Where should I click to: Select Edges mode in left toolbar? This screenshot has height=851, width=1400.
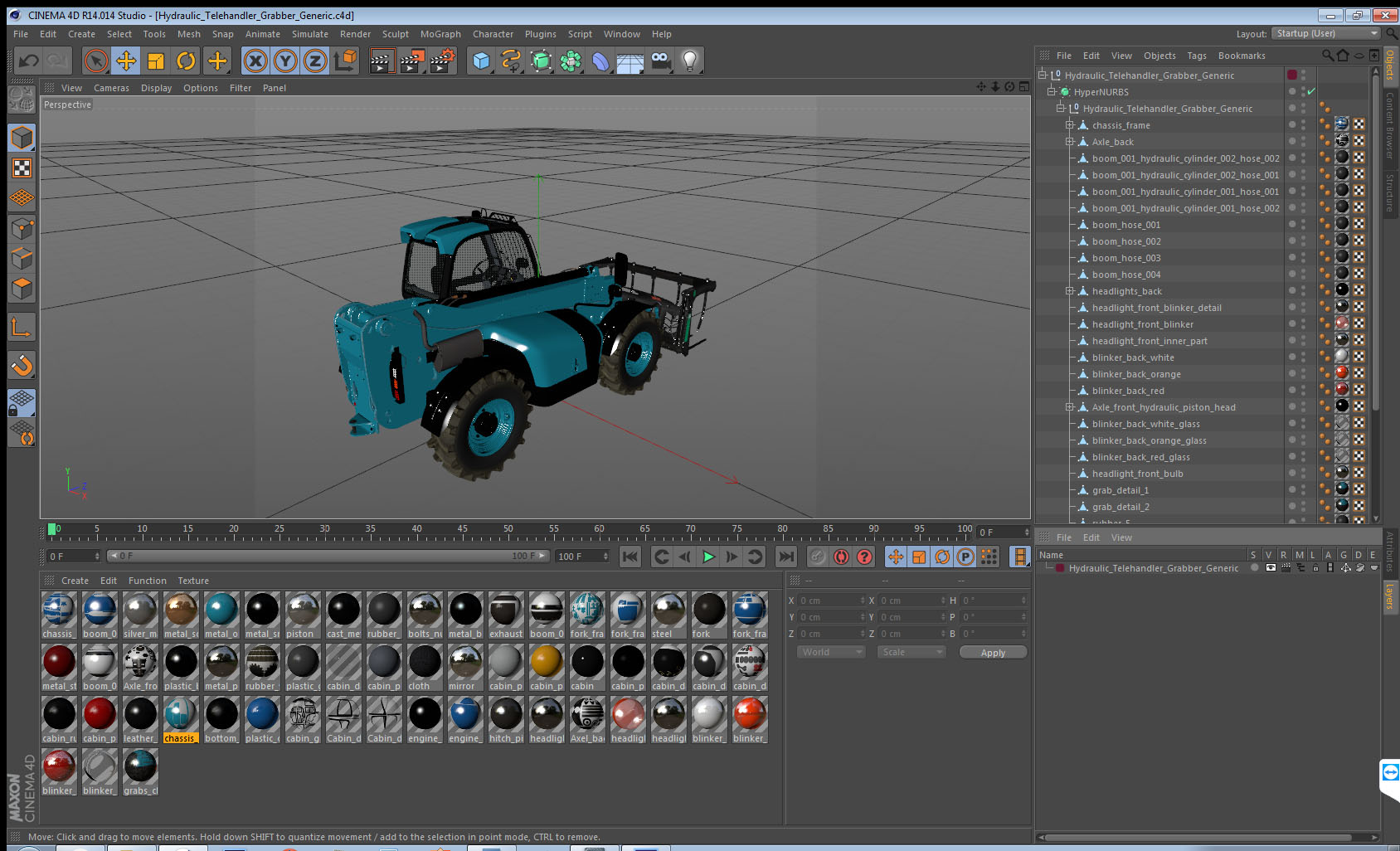click(22, 258)
